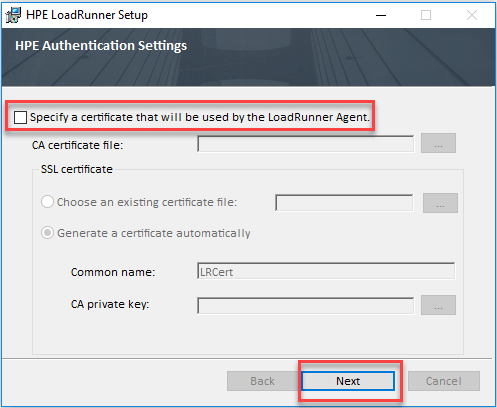This screenshot has height=408, width=497.
Task: Browse for the CA certificate file
Action: [438, 143]
